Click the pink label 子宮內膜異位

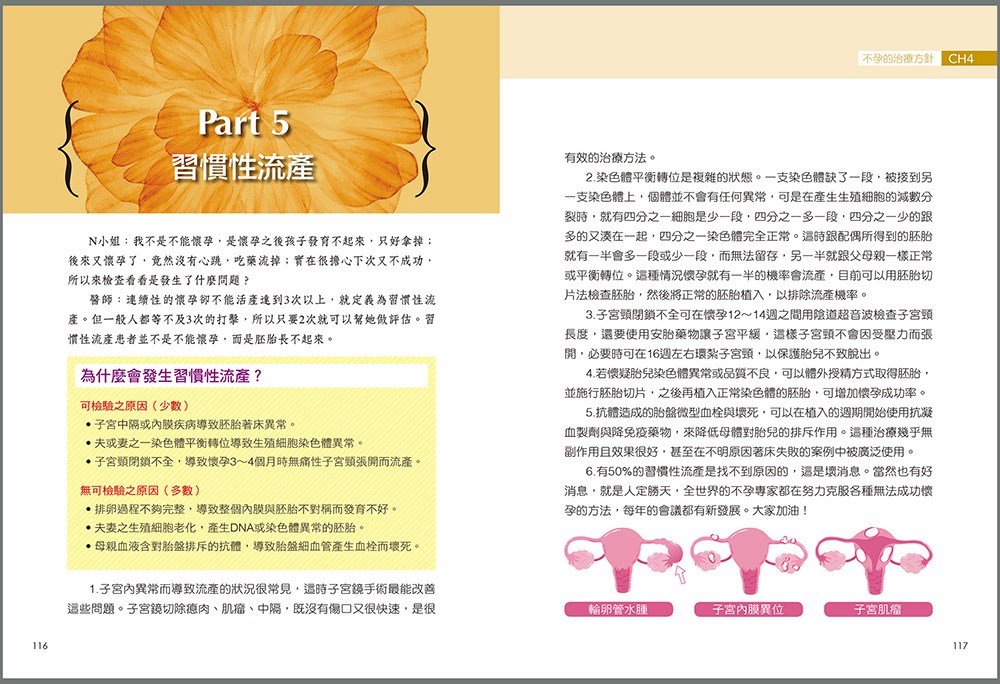748,609
